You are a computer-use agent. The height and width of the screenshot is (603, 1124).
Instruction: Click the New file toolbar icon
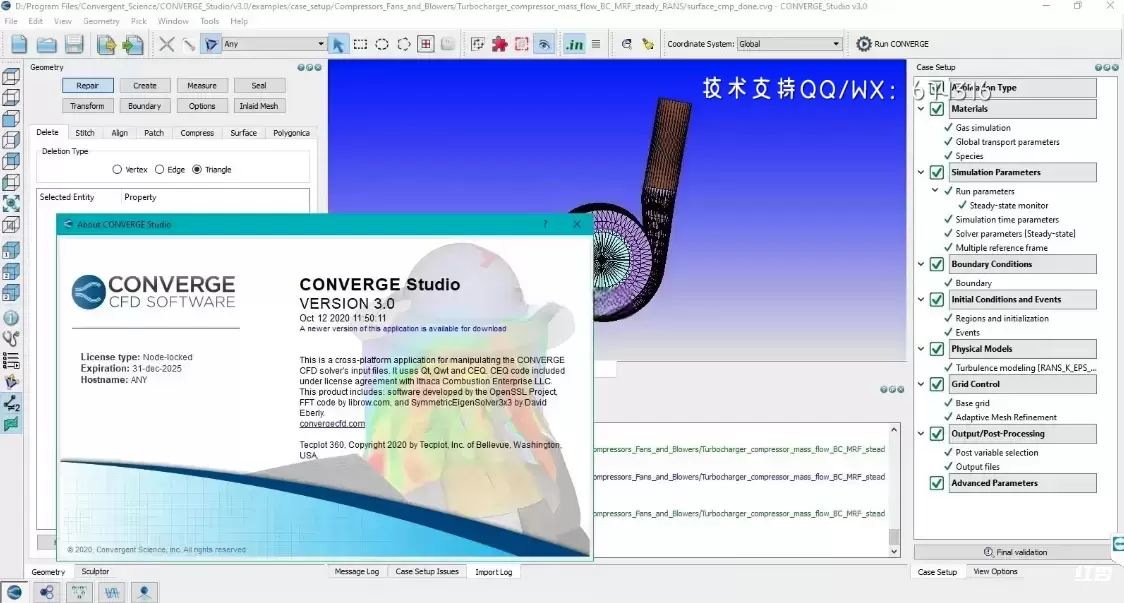click(19, 44)
